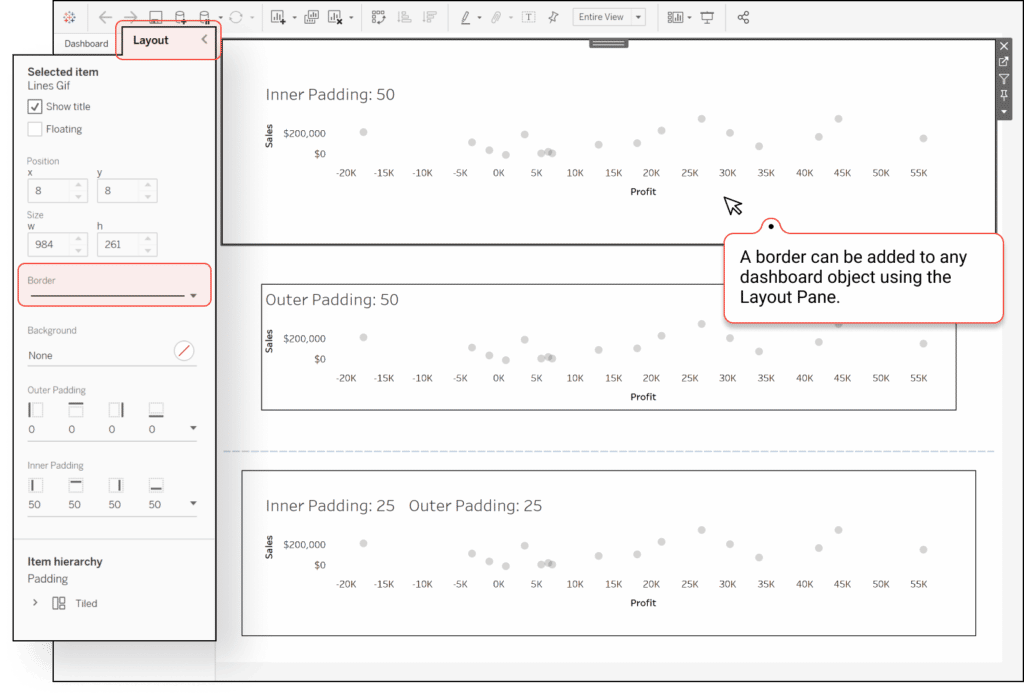Open the highlight pen dropdown arrow
The image size is (1024, 699).
[479, 18]
